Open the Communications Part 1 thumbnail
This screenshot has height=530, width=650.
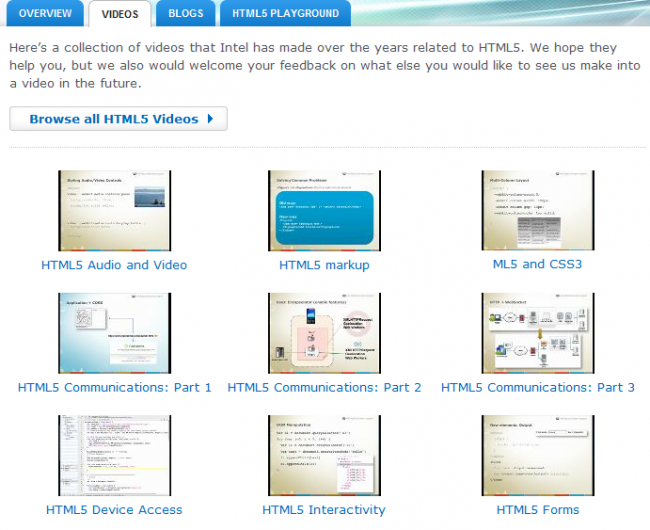[x=115, y=333]
